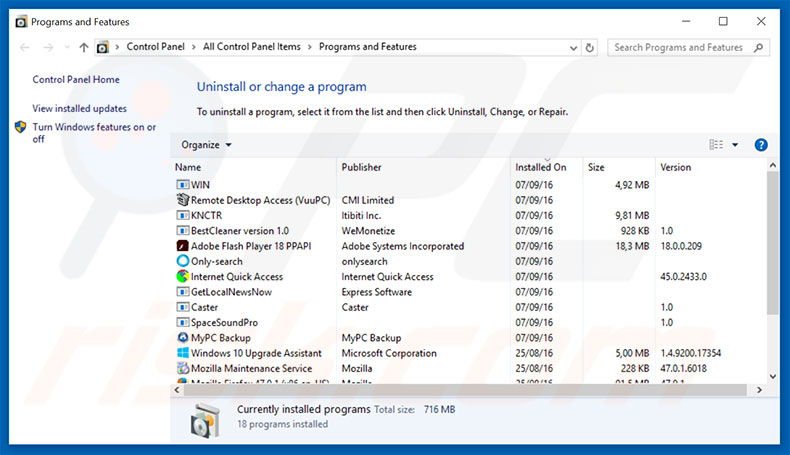Click the Remote Desktop Access (VuuPC) icon
Screen dimensions: 790x455
coord(182,200)
